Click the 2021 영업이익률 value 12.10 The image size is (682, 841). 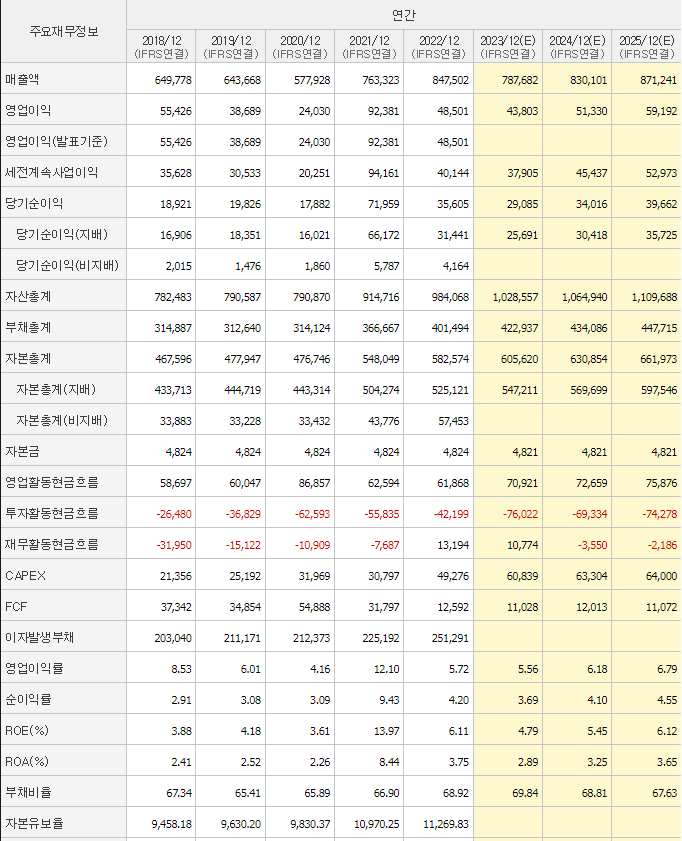tap(387, 669)
